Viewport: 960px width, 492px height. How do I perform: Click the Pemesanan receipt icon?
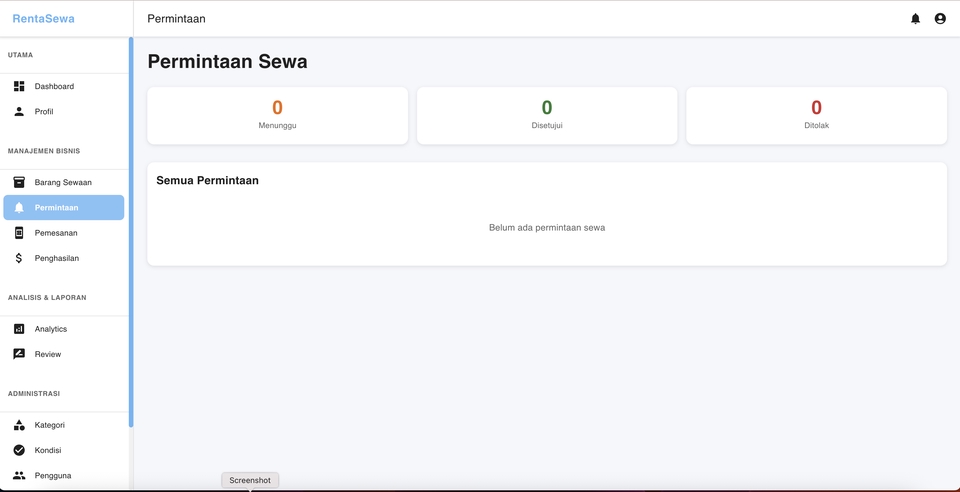tap(19, 233)
